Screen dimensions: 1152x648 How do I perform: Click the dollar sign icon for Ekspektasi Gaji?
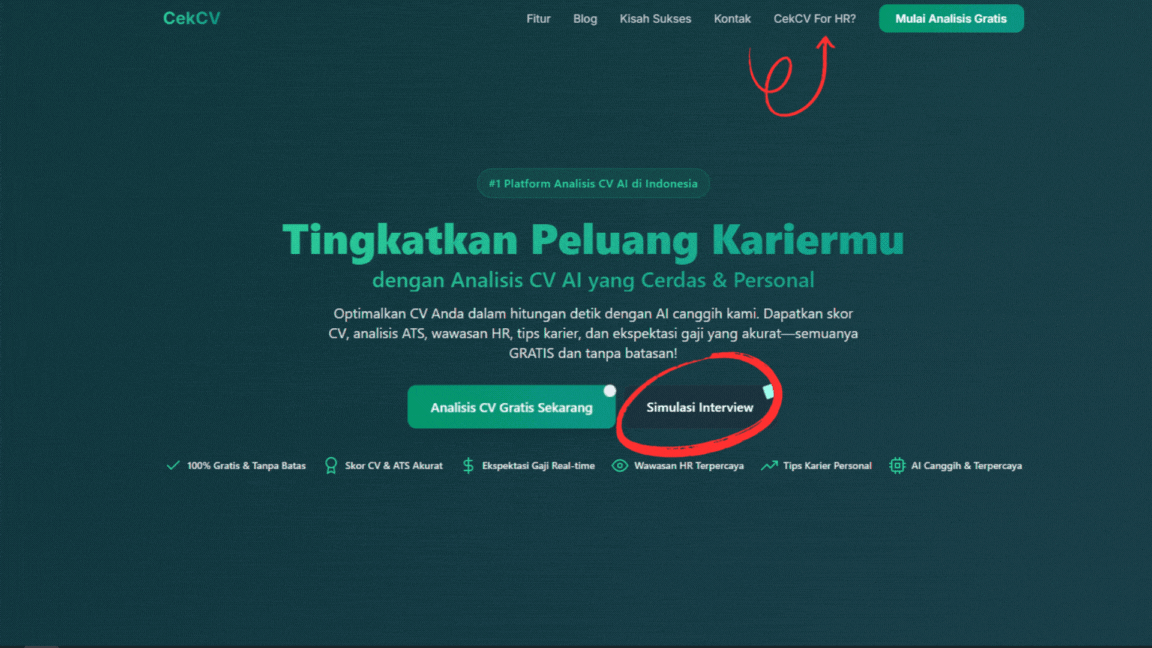pyautogui.click(x=468, y=466)
